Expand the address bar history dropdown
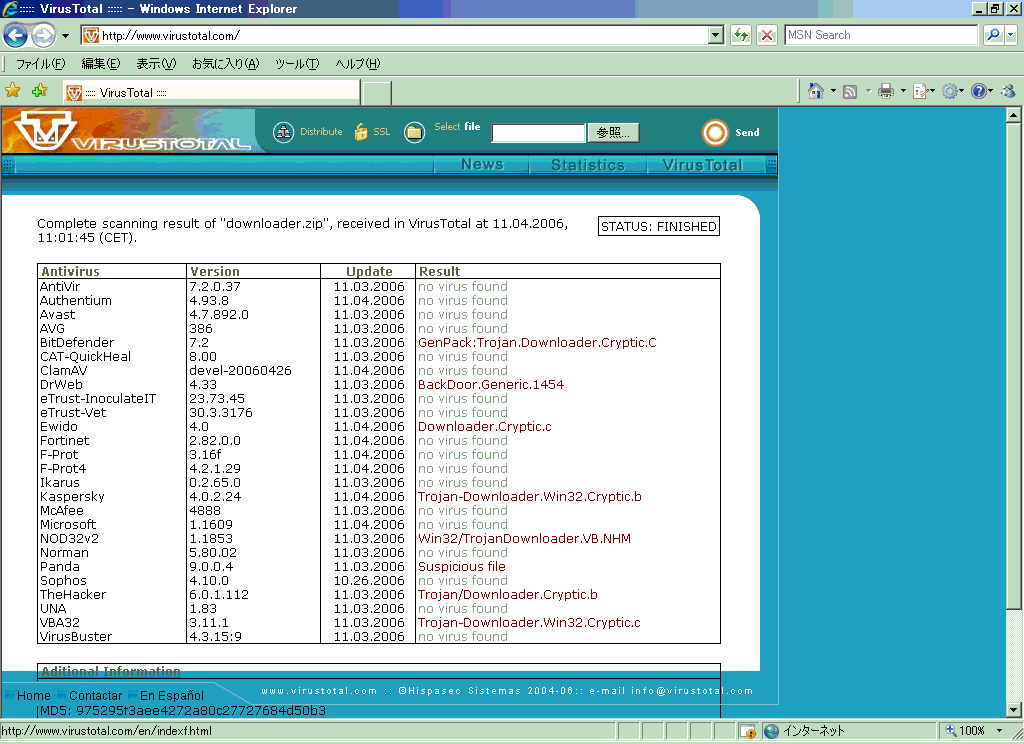Screen dimensions: 1024x744 pyautogui.click(x=716, y=35)
